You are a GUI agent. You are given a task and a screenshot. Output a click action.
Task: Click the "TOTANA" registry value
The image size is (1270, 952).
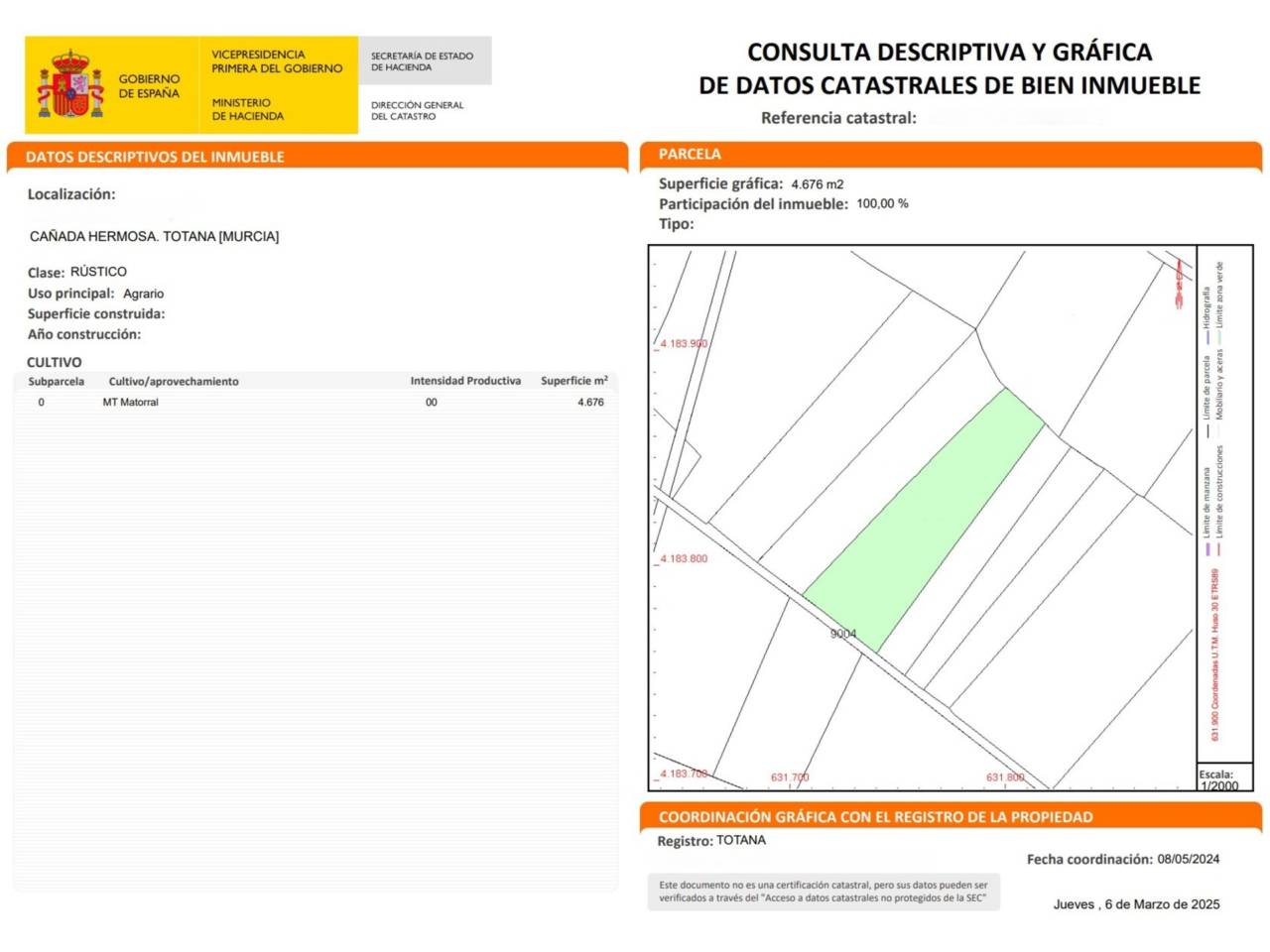[741, 840]
